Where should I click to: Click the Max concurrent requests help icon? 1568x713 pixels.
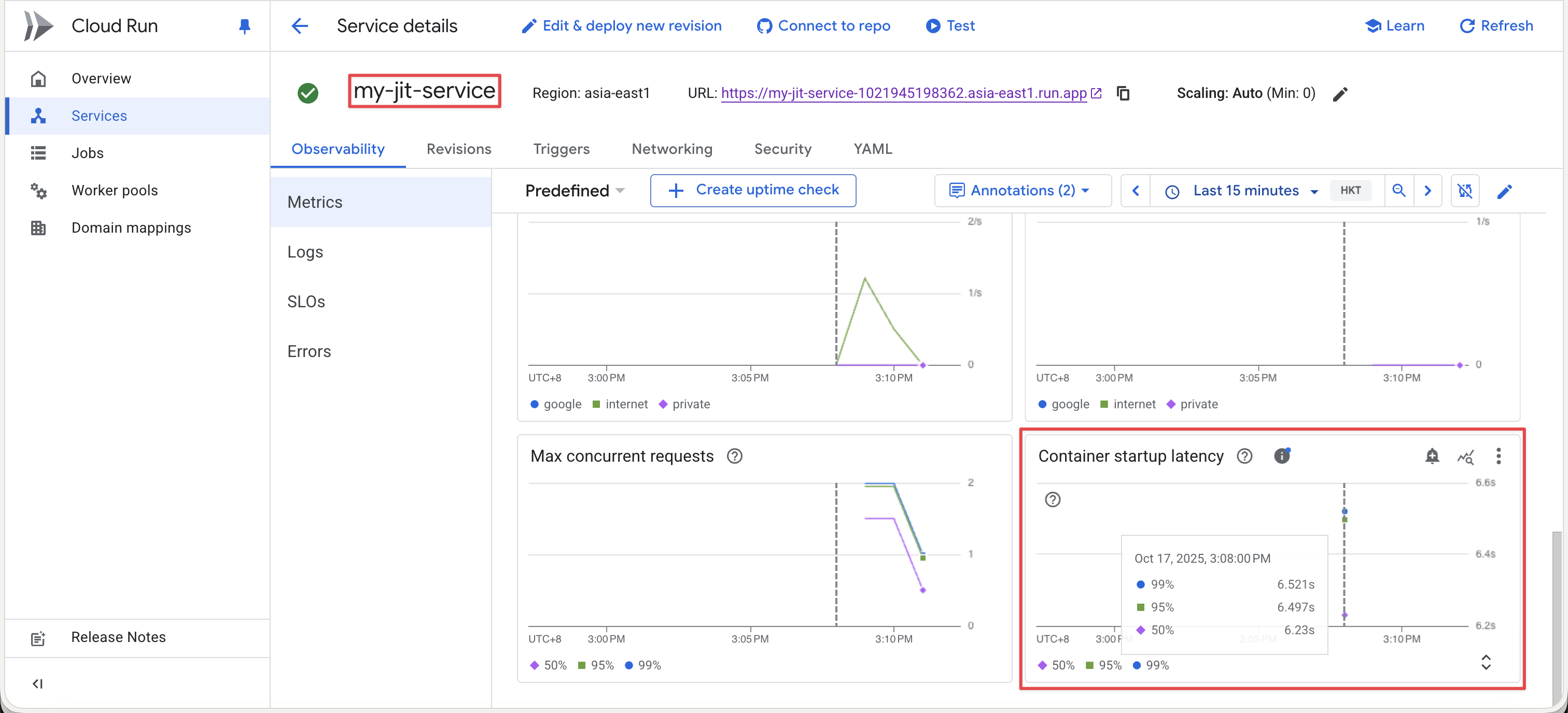(735, 457)
